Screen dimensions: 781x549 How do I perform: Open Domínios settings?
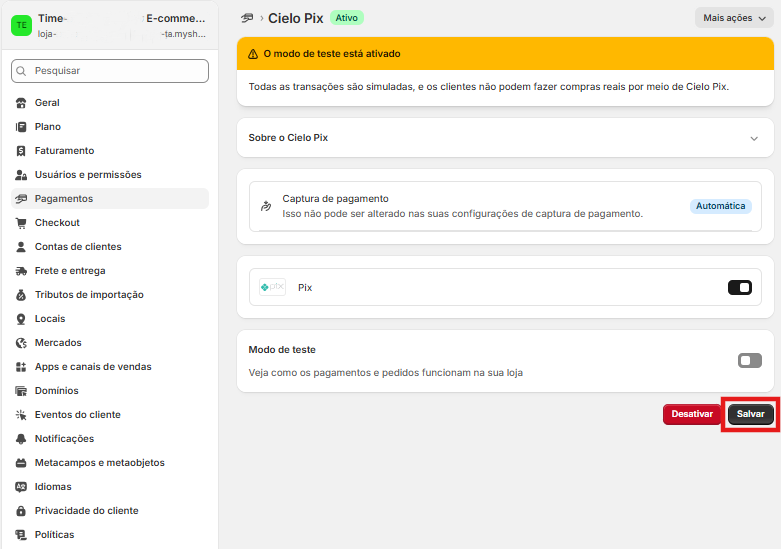click(110, 391)
